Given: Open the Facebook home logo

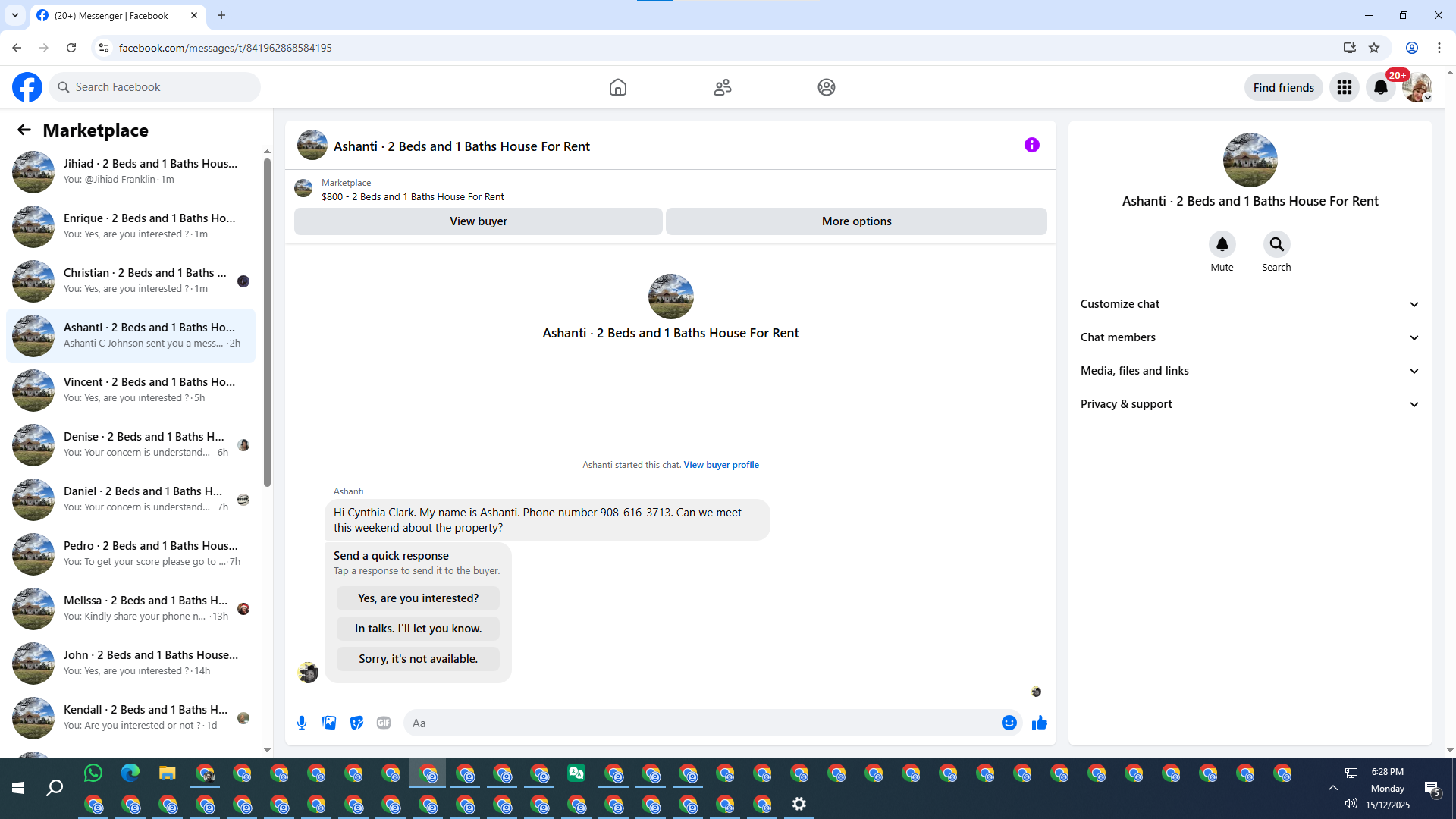Looking at the screenshot, I should tap(27, 87).
